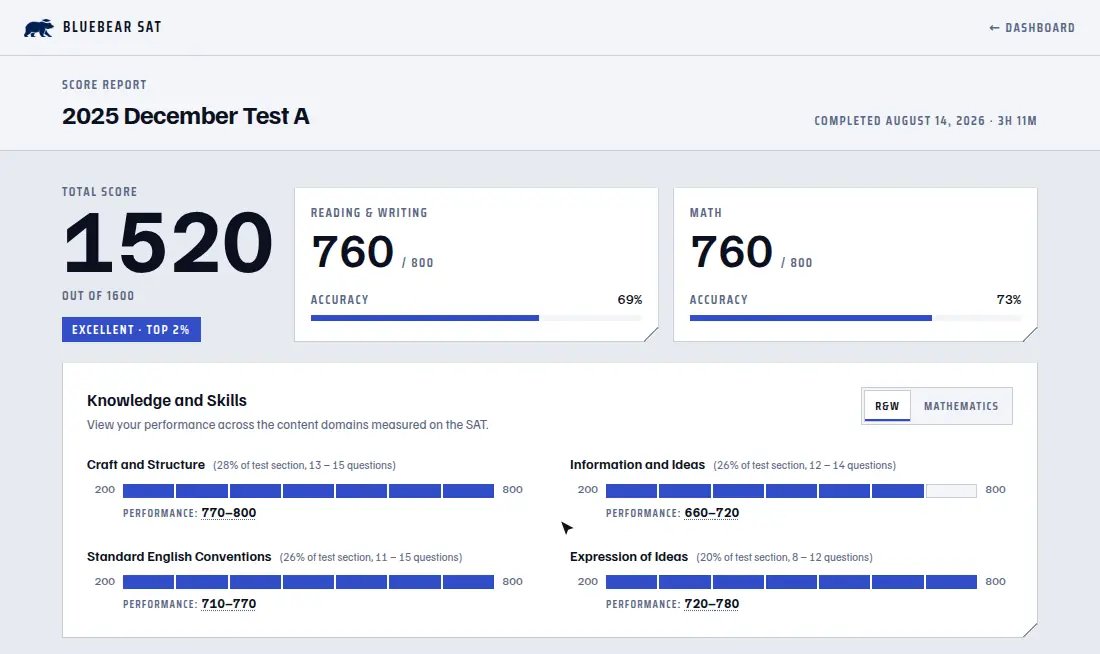Image resolution: width=1100 pixels, height=654 pixels.
Task: Click the 69% accuracy value
Action: 629,300
